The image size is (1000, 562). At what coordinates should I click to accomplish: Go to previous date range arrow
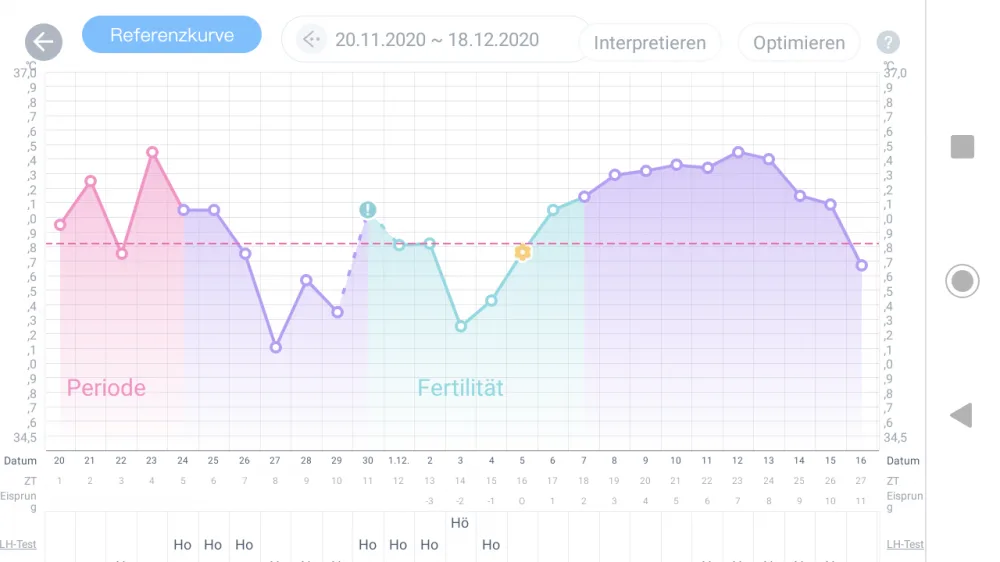coord(311,40)
